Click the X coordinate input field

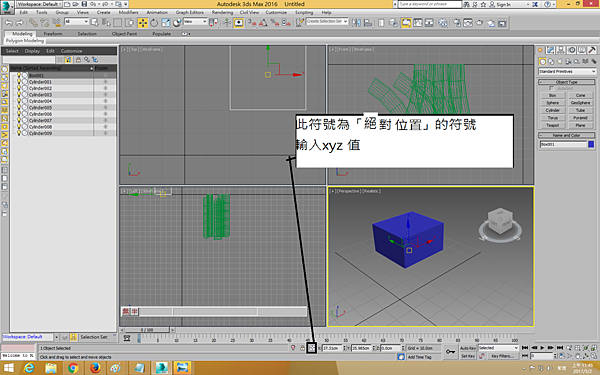point(332,348)
